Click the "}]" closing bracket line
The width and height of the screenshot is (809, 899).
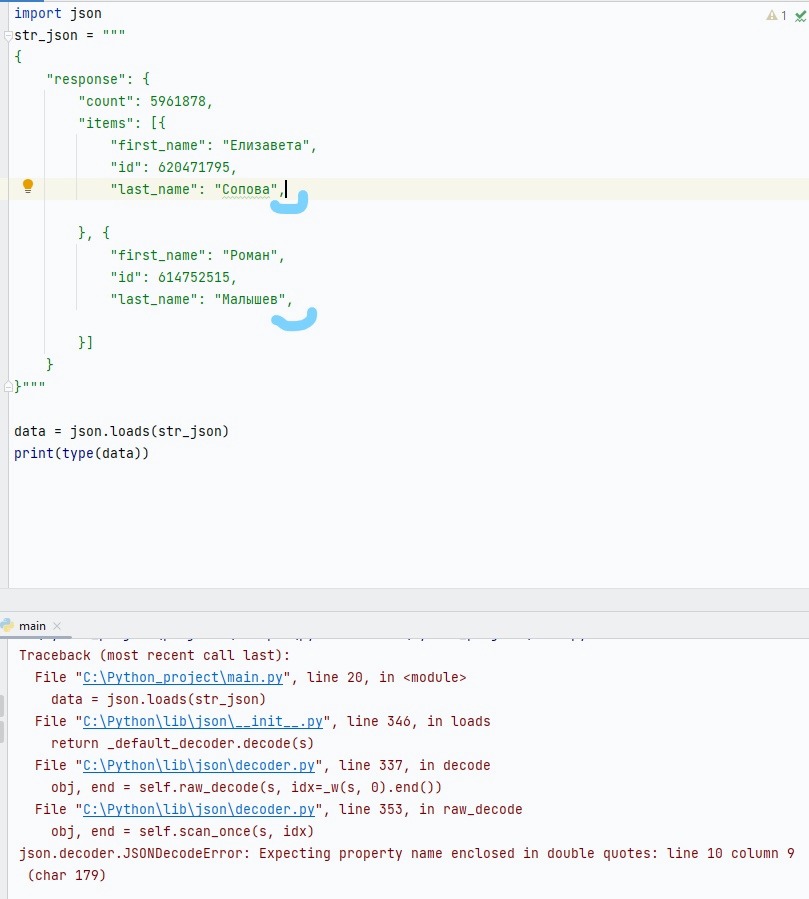point(85,343)
